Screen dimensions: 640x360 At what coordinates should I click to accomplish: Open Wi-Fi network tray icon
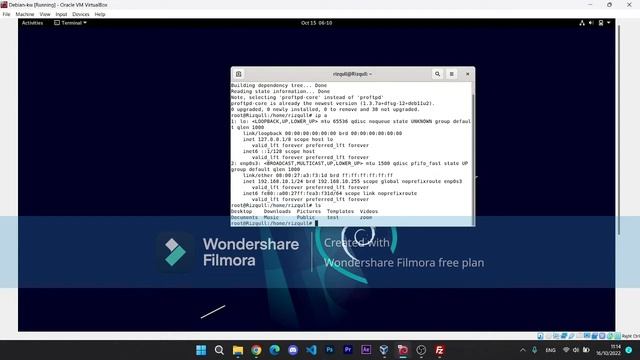pyautogui.click(x=566, y=350)
